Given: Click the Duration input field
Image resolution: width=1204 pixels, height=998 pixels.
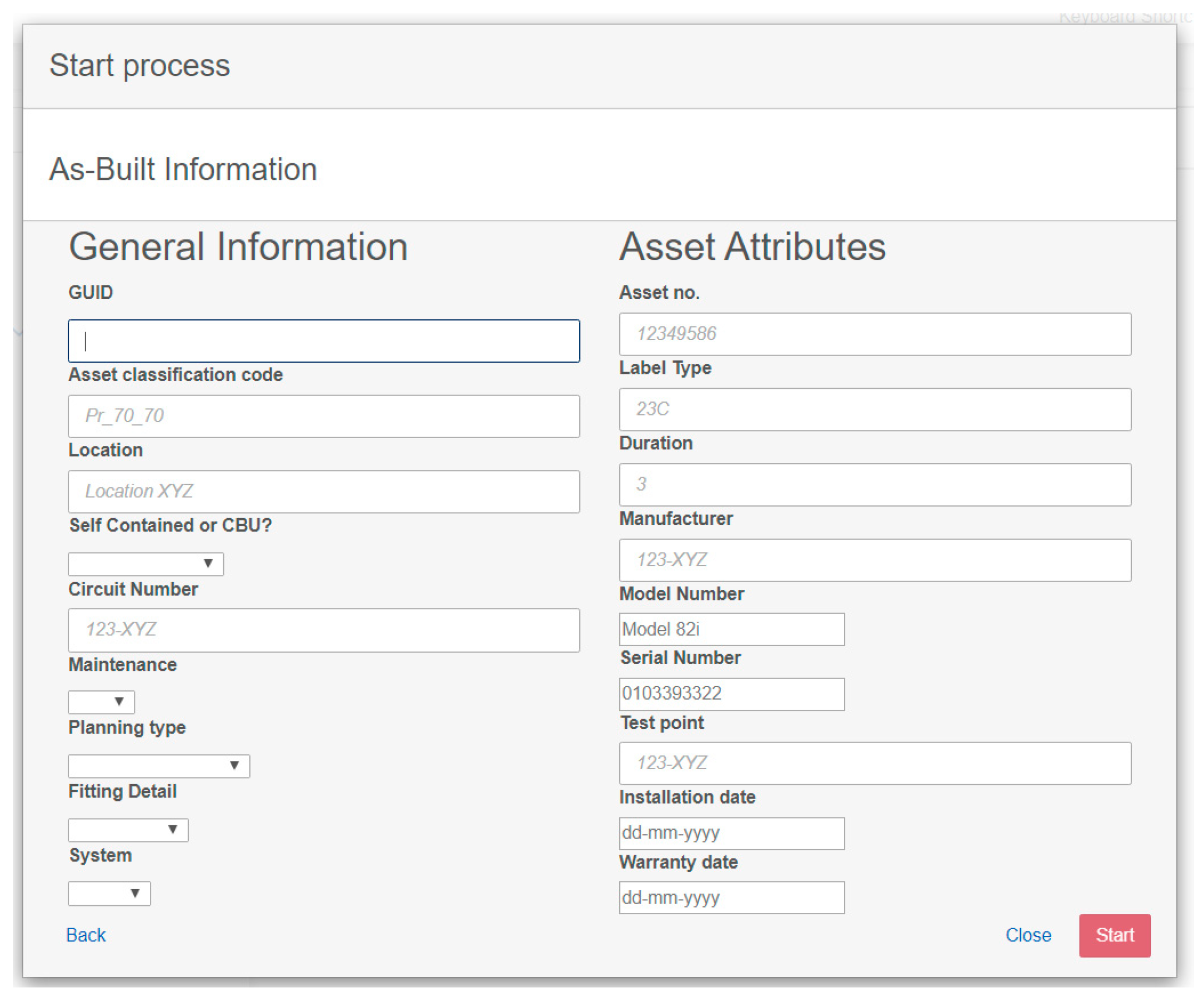Looking at the screenshot, I should [875, 484].
